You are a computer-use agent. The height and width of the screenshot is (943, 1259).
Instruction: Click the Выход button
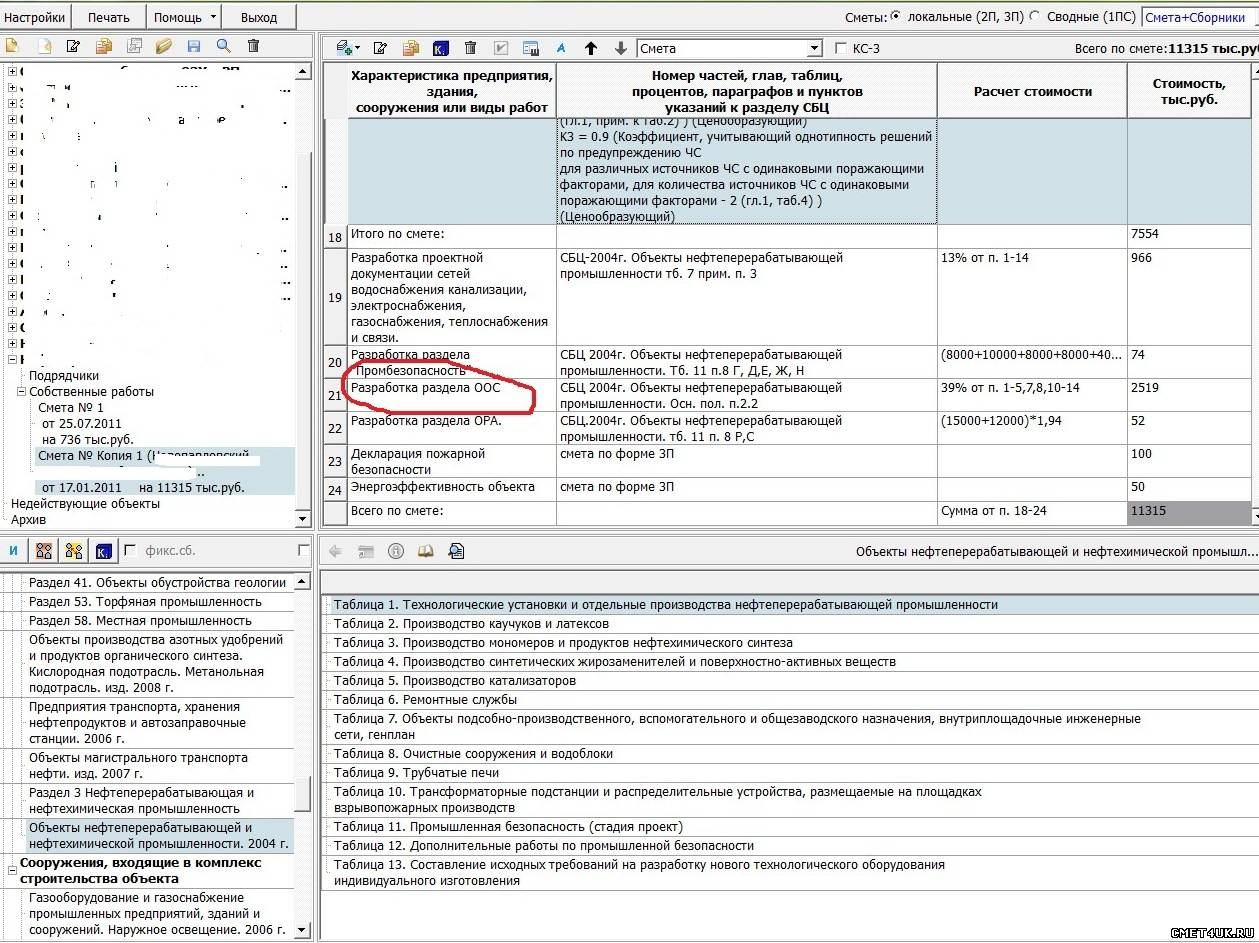259,17
